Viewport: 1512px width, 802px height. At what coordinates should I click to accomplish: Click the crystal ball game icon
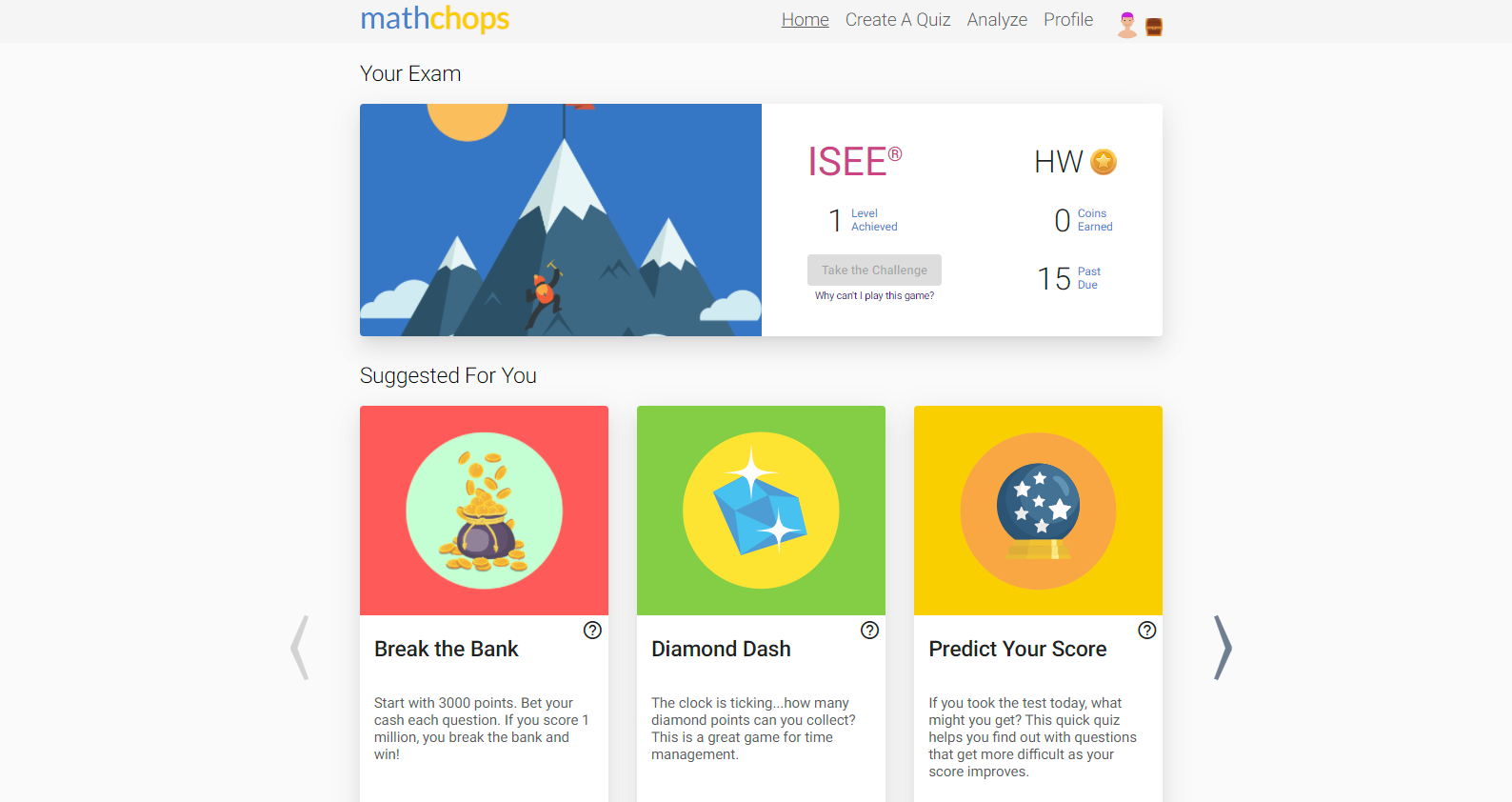(x=1038, y=511)
